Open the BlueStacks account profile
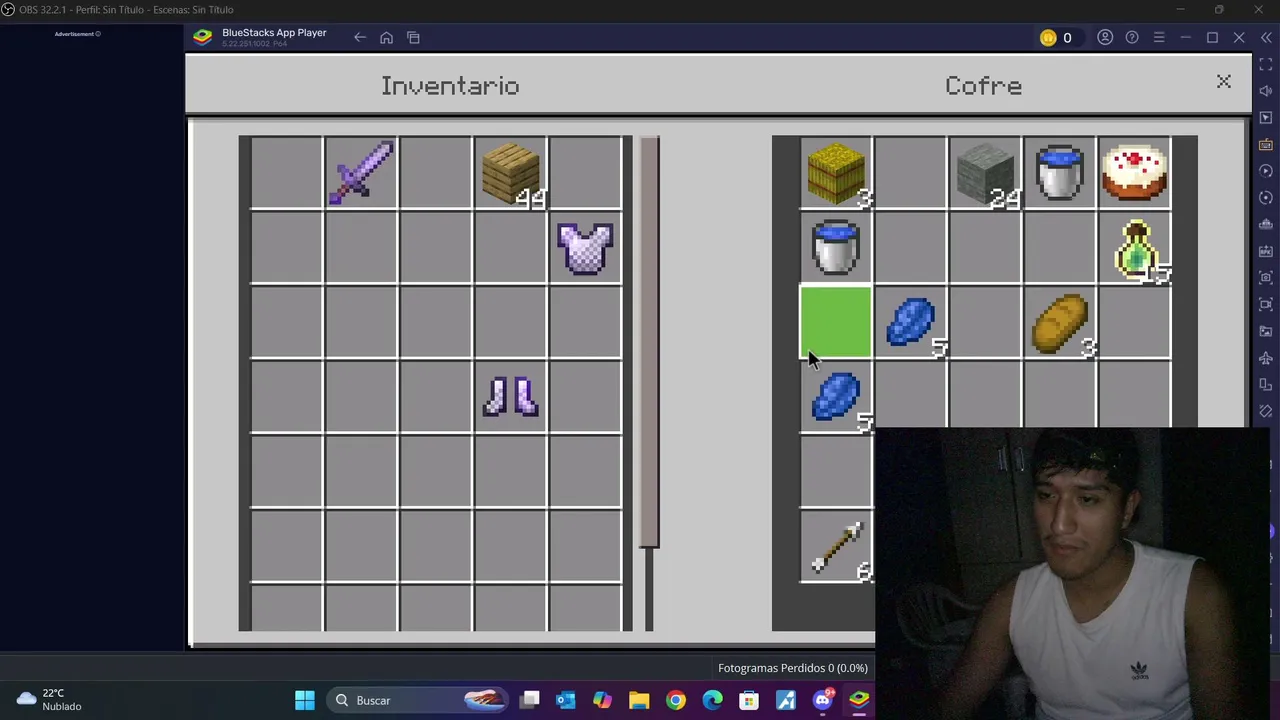This screenshot has height=720, width=1280. [x=1105, y=38]
